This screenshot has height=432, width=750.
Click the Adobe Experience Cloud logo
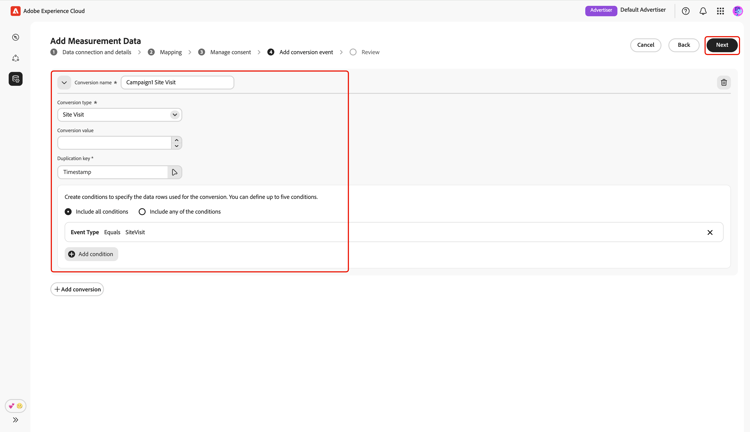point(15,11)
